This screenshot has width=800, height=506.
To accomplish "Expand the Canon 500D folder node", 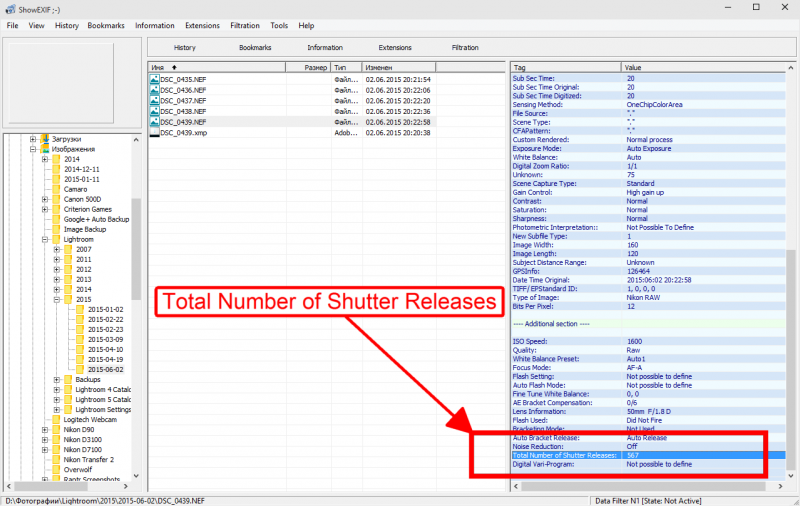I will tap(45, 199).
